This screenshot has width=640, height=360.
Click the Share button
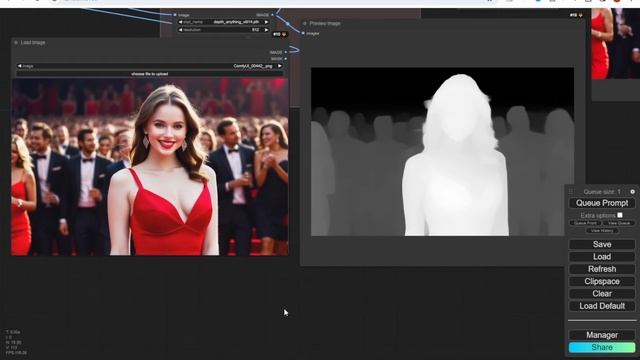pyautogui.click(x=602, y=347)
